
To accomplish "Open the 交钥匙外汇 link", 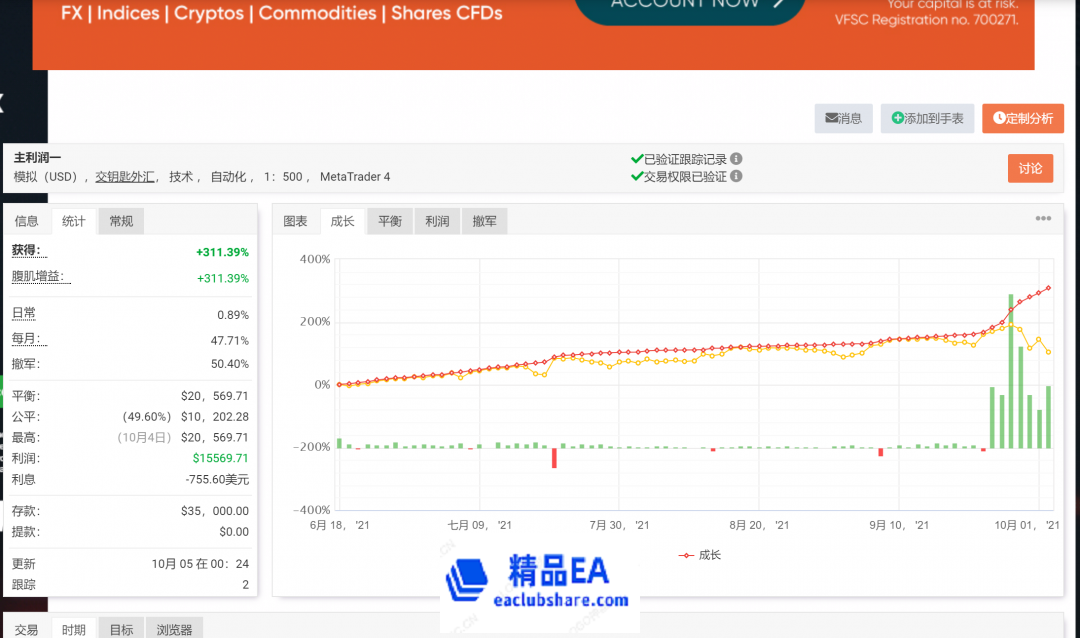I will click(125, 176).
